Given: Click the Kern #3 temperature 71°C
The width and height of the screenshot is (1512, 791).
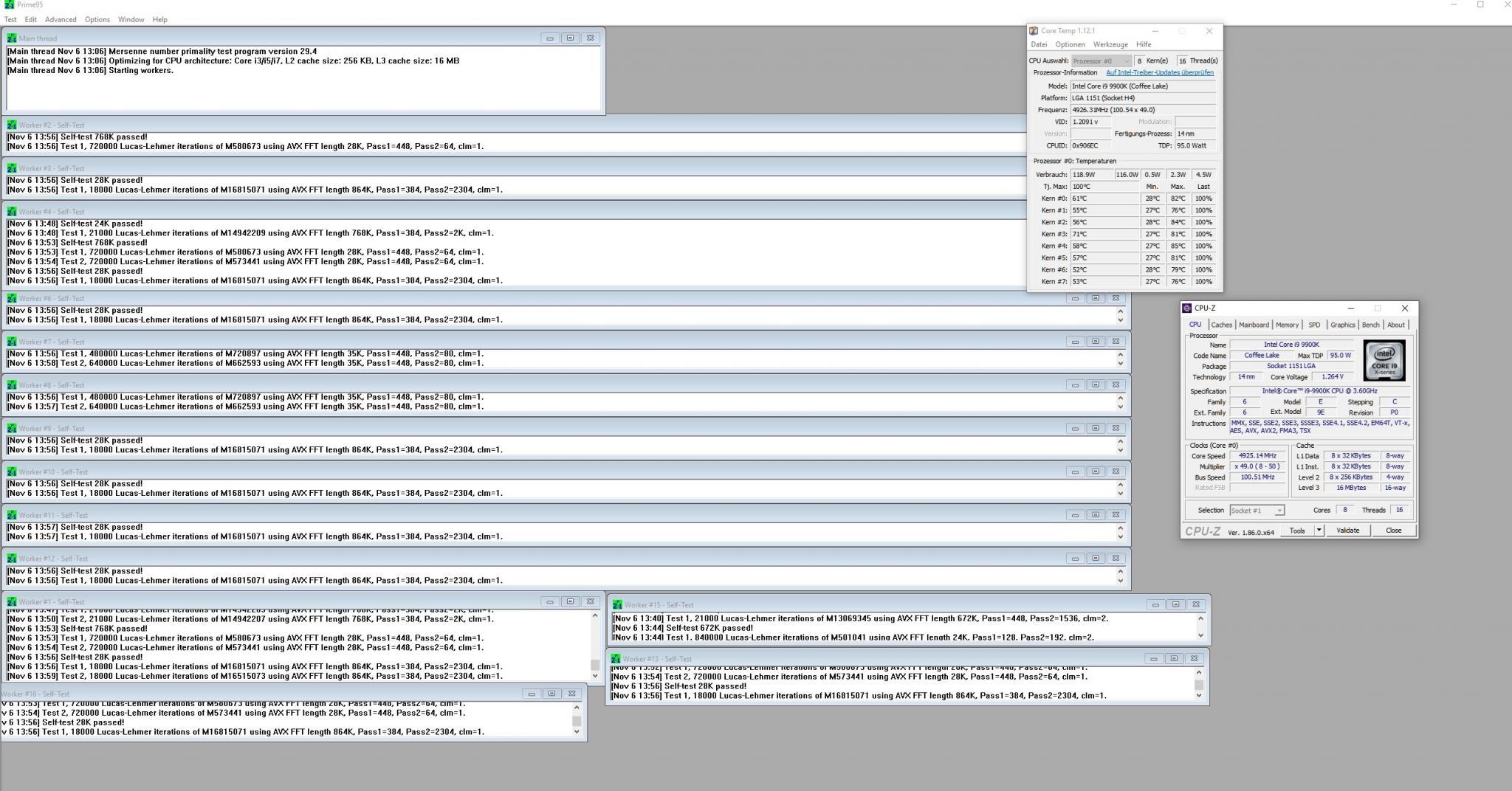Looking at the screenshot, I should coord(1104,234).
